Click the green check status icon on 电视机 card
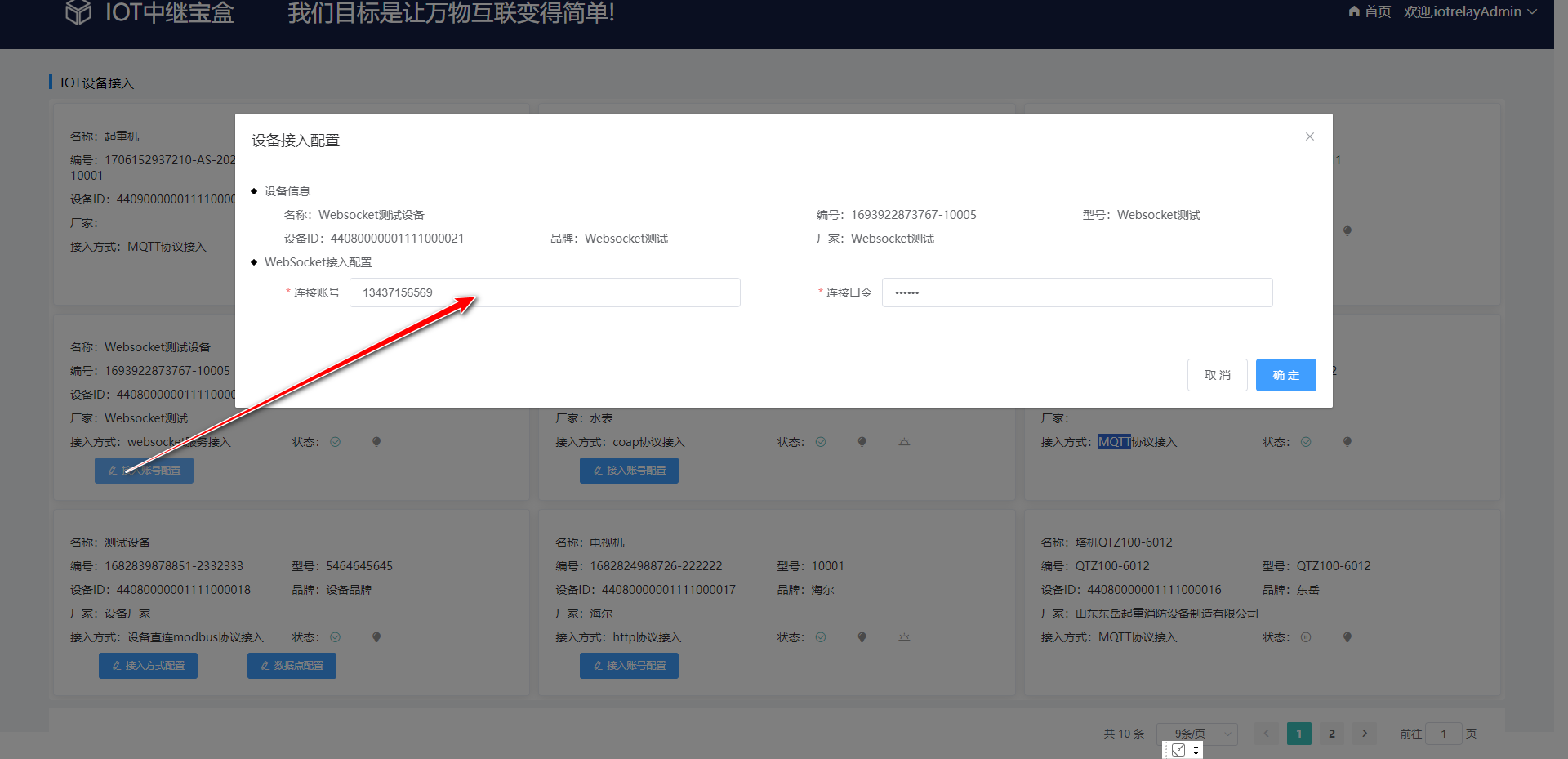The height and width of the screenshot is (759, 1568). pyautogui.click(x=821, y=636)
